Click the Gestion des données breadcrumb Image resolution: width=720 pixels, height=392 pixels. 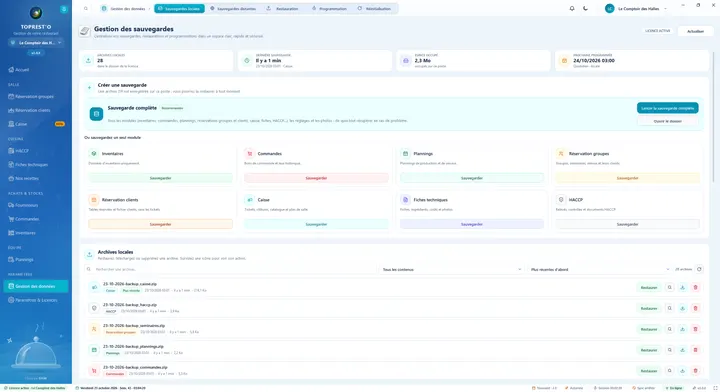point(124,8)
